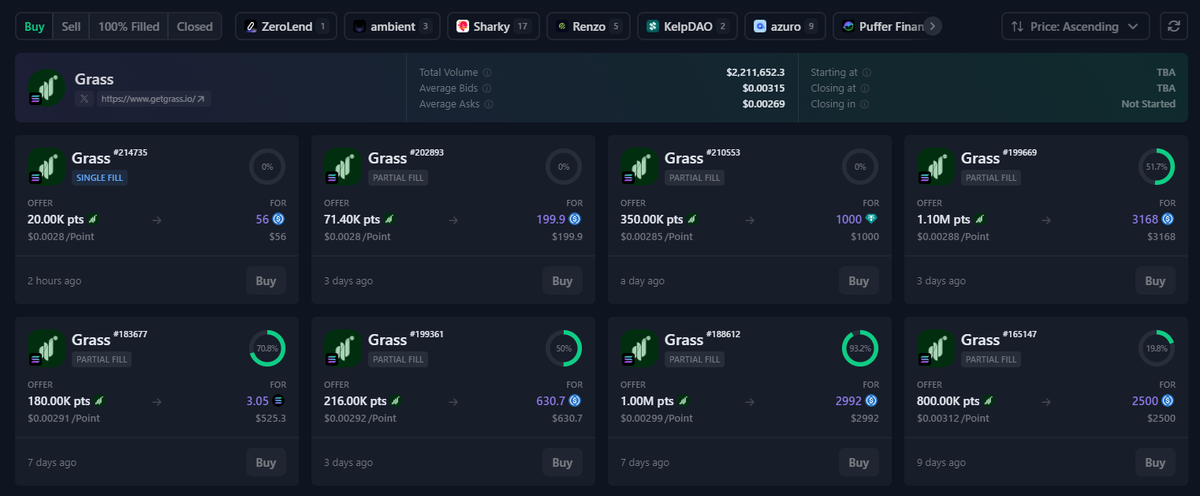This screenshot has height=496, width=1200.
Task: Click the Grass logo on offer #199361
Action: 343,348
